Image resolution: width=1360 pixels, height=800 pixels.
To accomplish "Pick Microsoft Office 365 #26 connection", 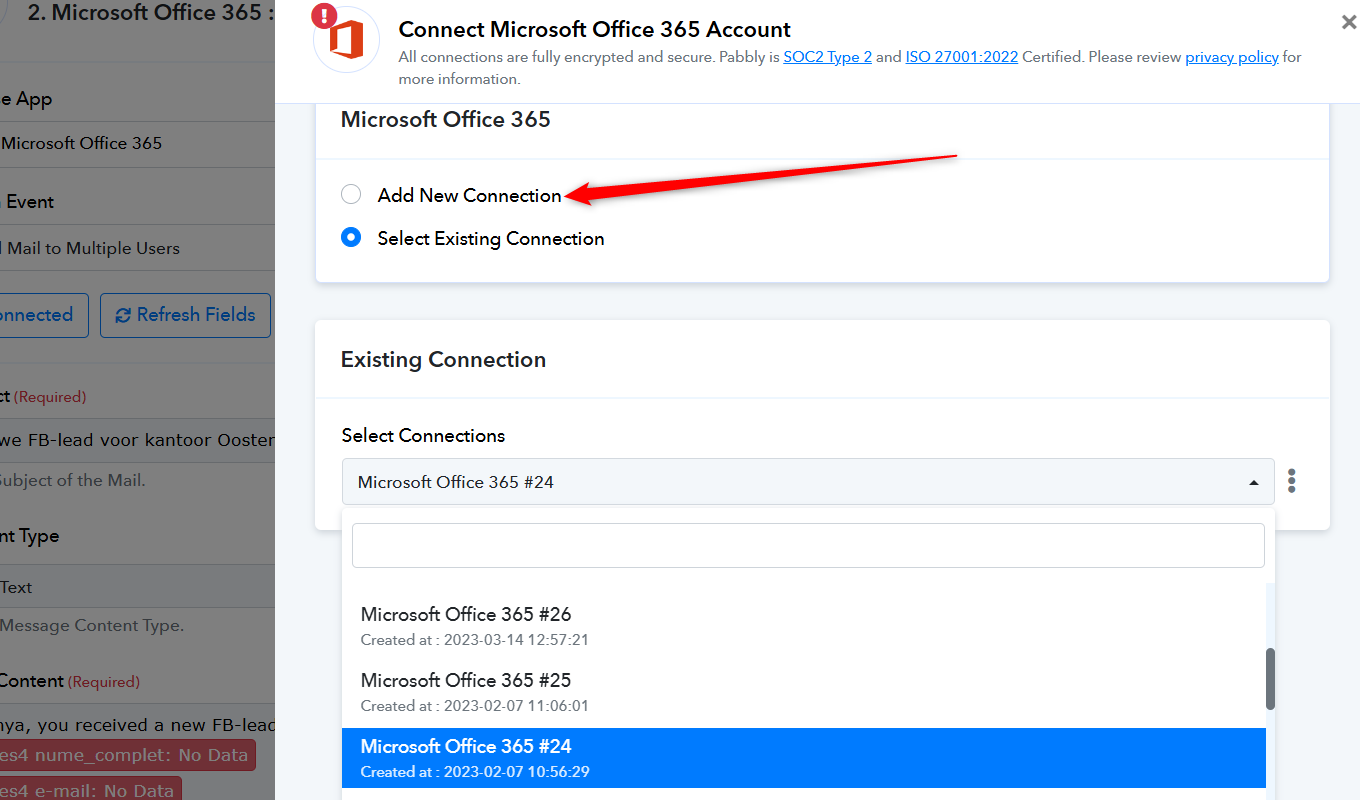I will pyautogui.click(x=804, y=626).
